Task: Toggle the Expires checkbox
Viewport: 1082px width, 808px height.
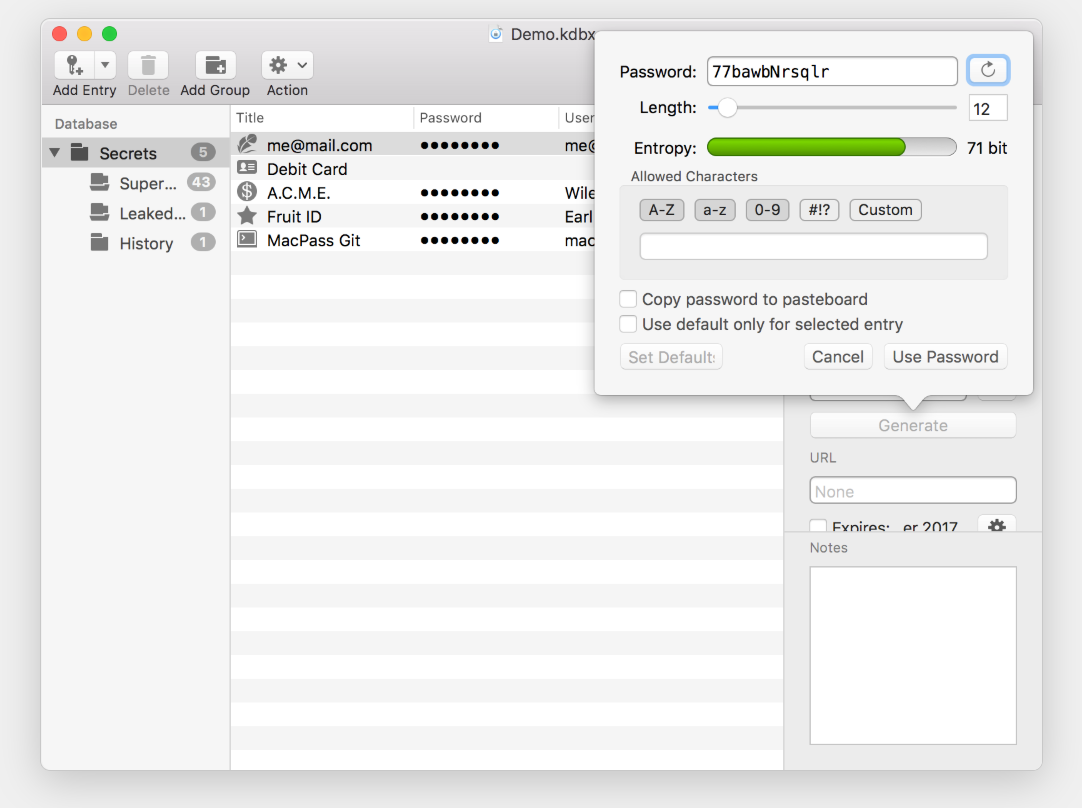Action: pos(818,526)
